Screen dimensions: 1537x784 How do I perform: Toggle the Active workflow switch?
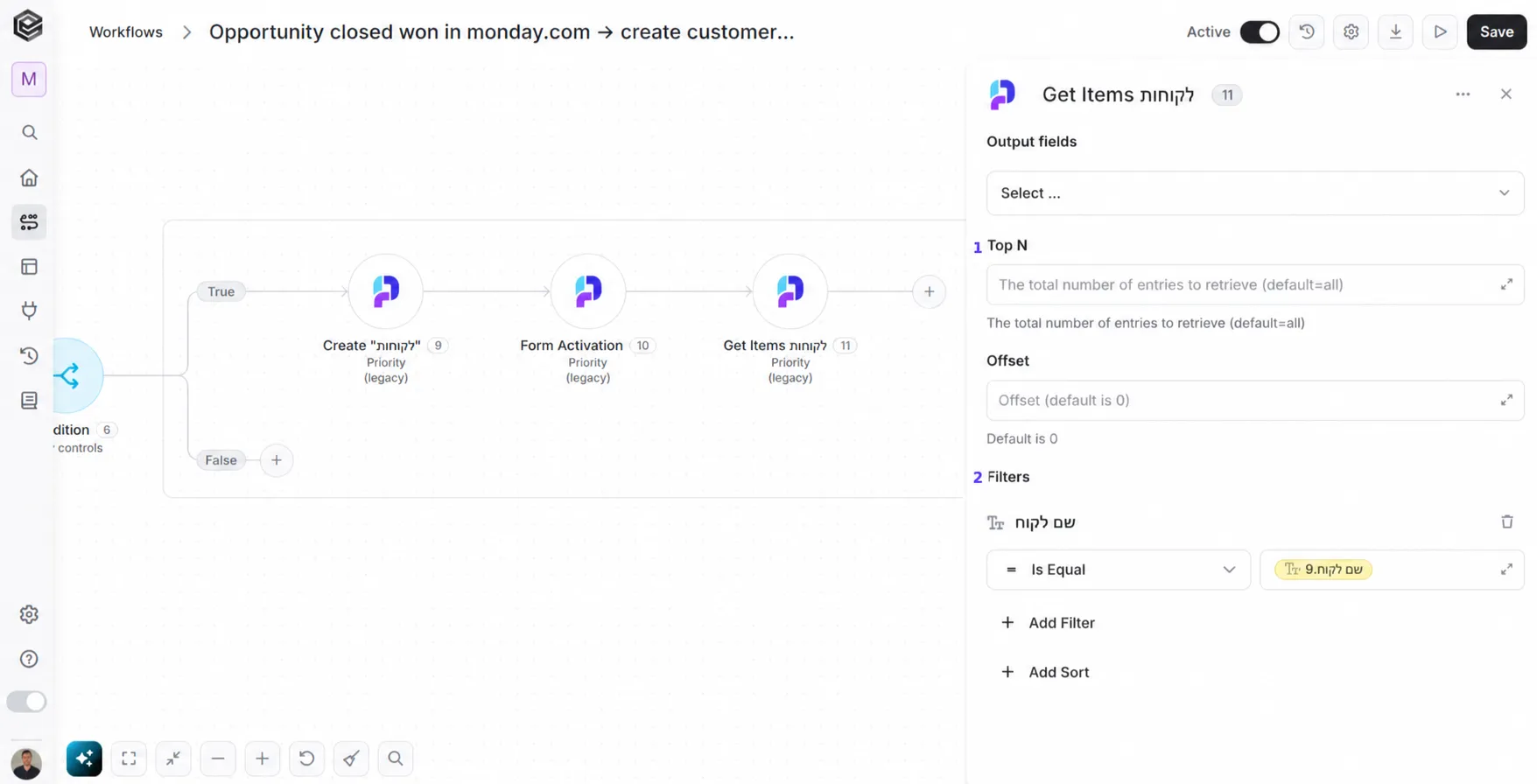coord(1260,32)
